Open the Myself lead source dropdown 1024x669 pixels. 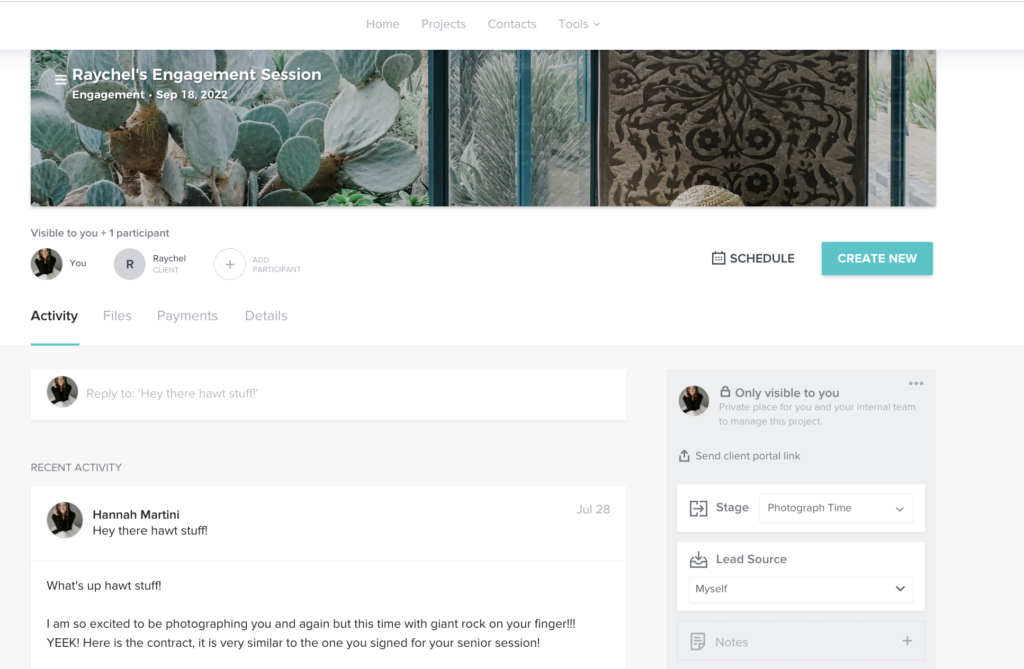click(801, 589)
